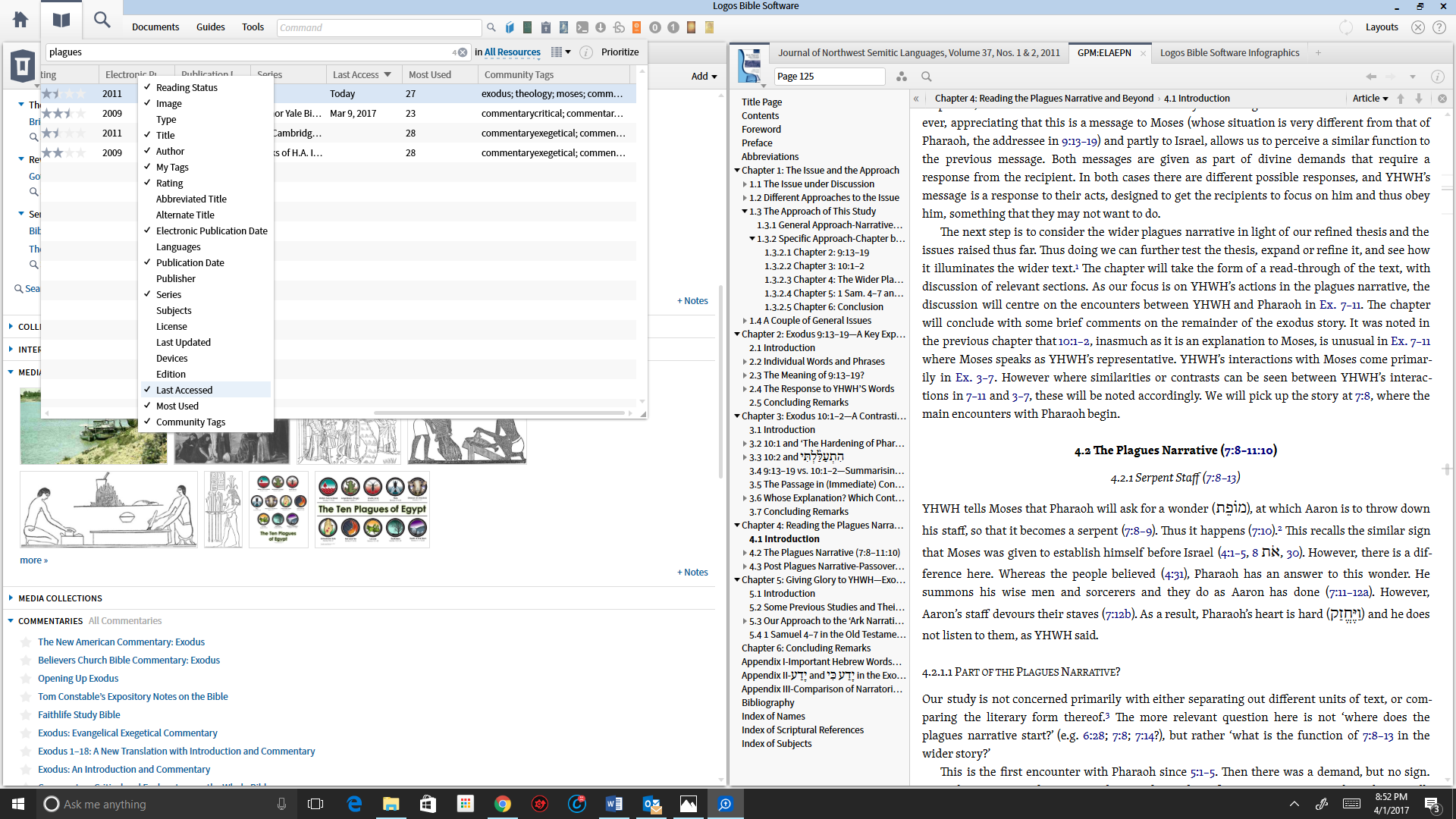Switch to Logos Bible Software Infographics tab

[x=1229, y=53]
